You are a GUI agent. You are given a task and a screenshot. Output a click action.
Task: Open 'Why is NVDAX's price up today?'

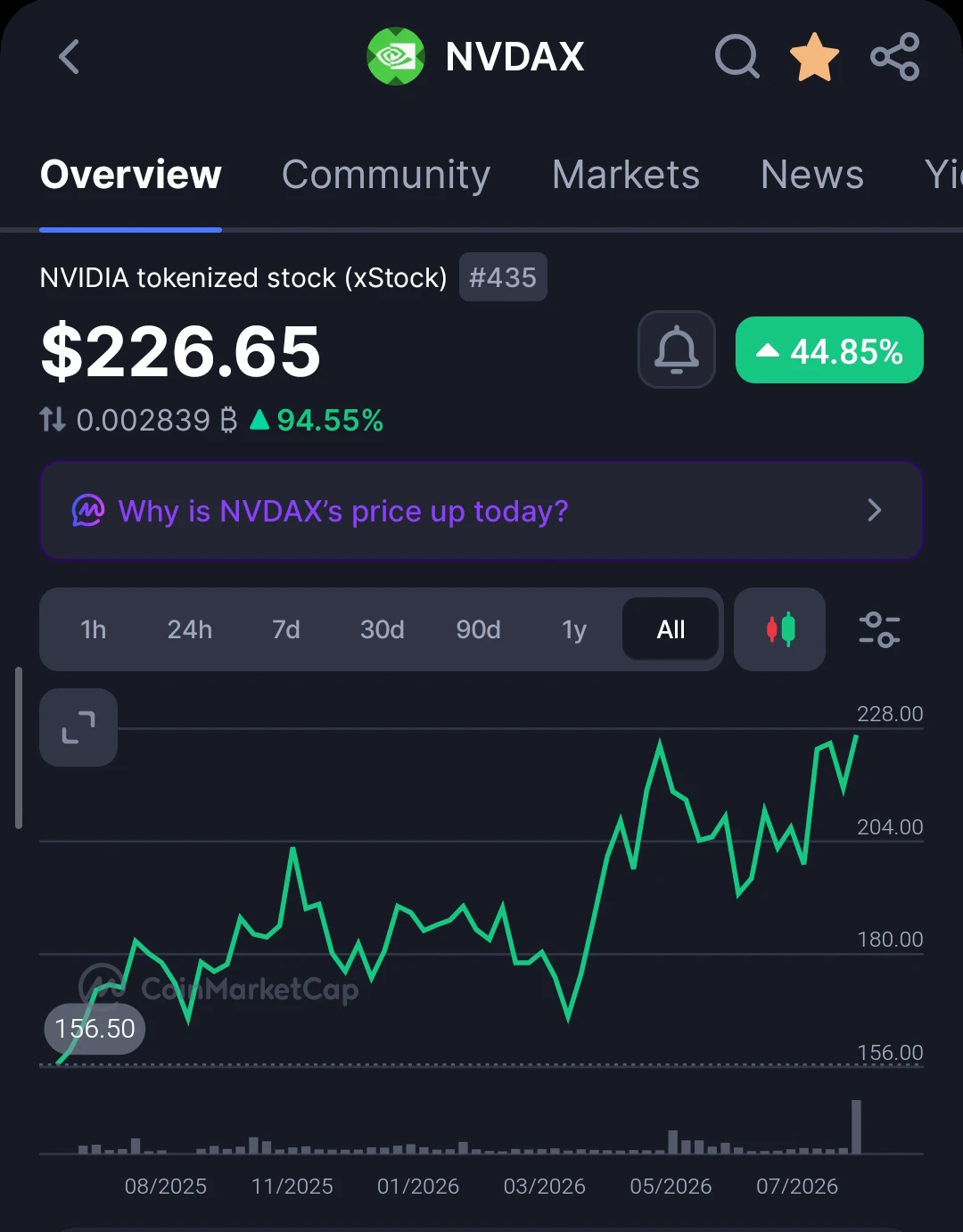pos(481,511)
